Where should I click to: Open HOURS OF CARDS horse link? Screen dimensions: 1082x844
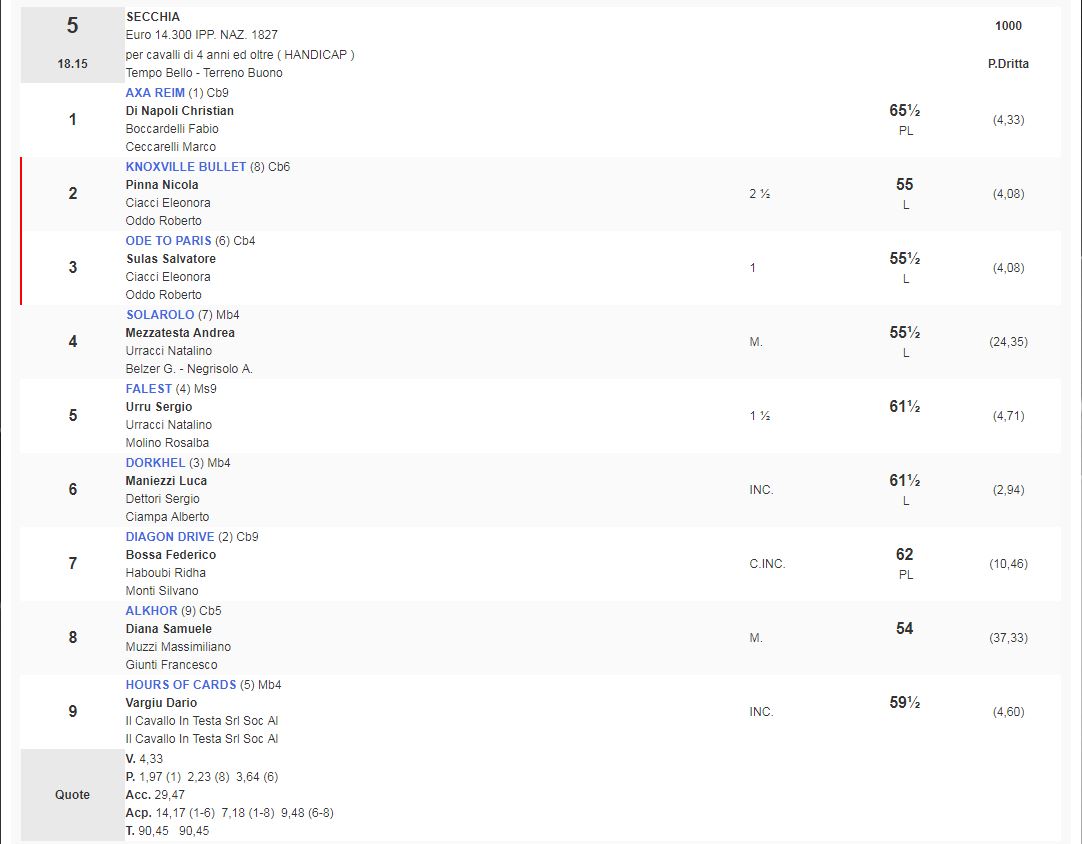click(x=181, y=685)
